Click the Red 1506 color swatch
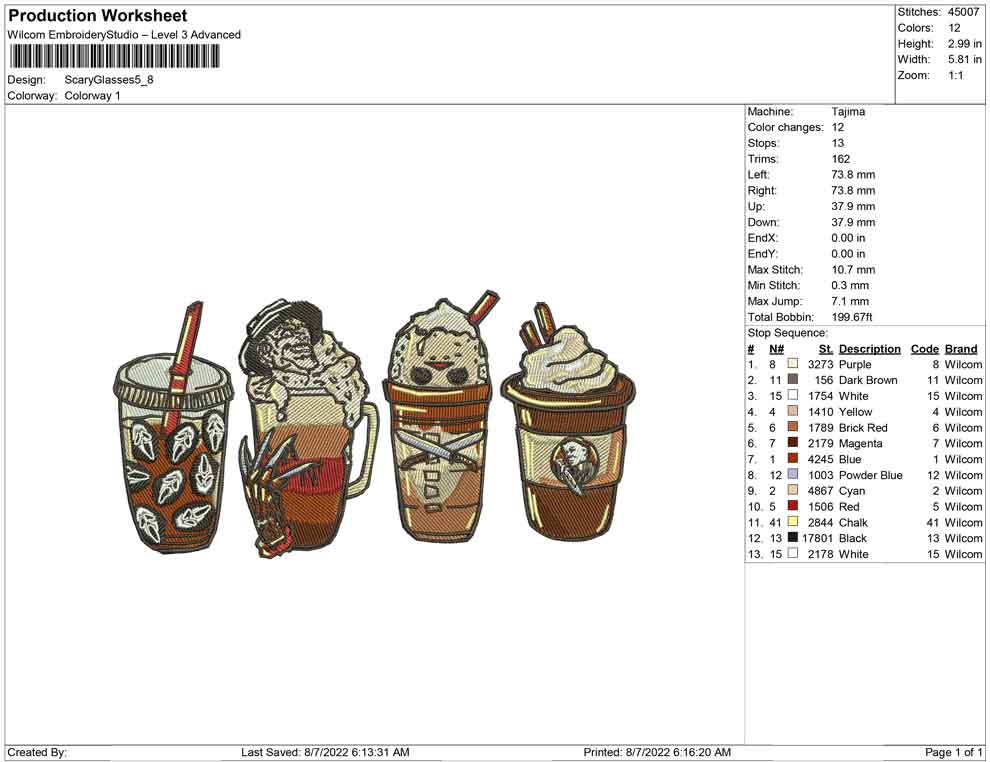Screen dimensions: 990x762 (793, 506)
